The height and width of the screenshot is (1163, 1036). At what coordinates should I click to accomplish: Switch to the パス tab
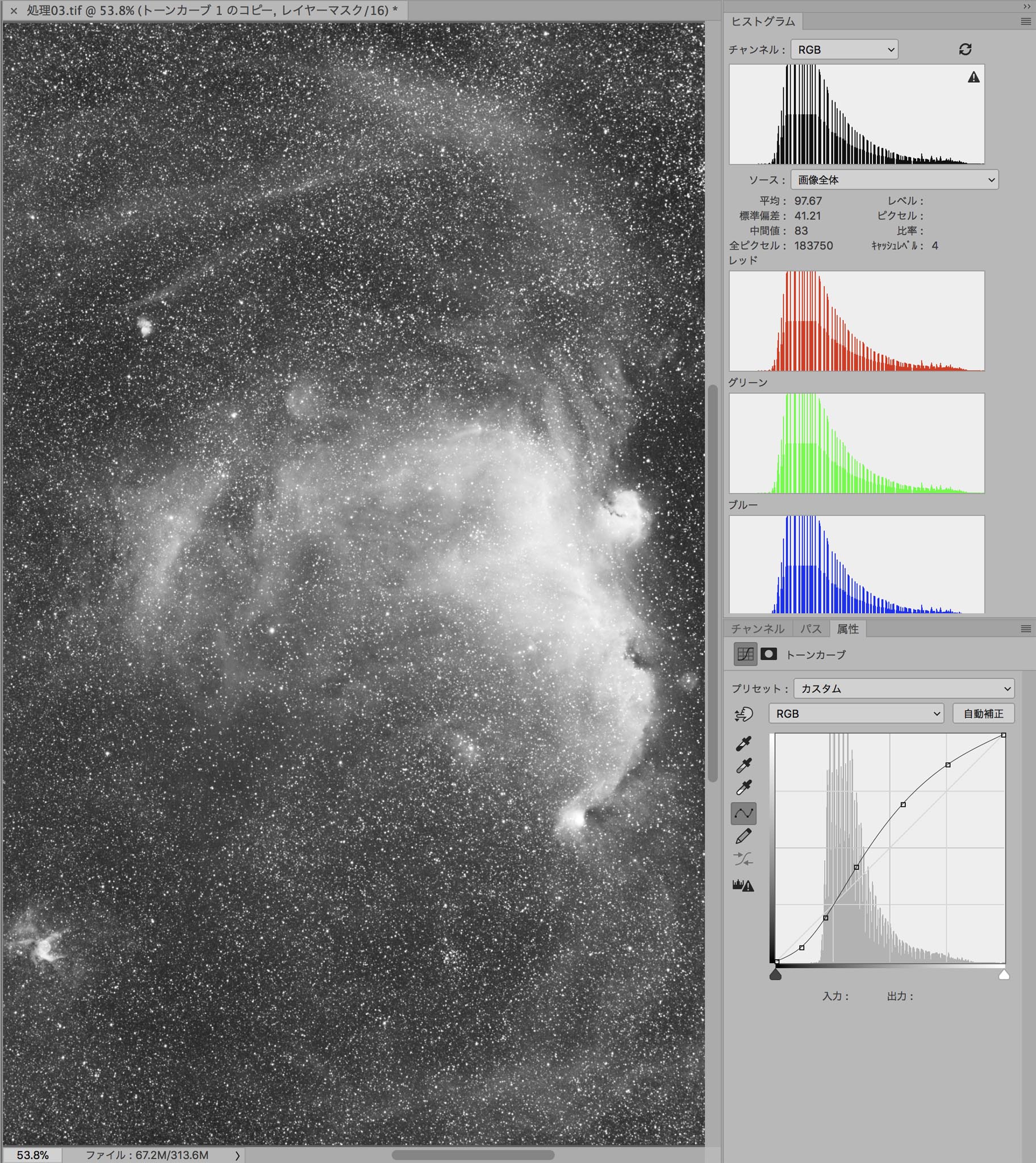click(x=811, y=629)
